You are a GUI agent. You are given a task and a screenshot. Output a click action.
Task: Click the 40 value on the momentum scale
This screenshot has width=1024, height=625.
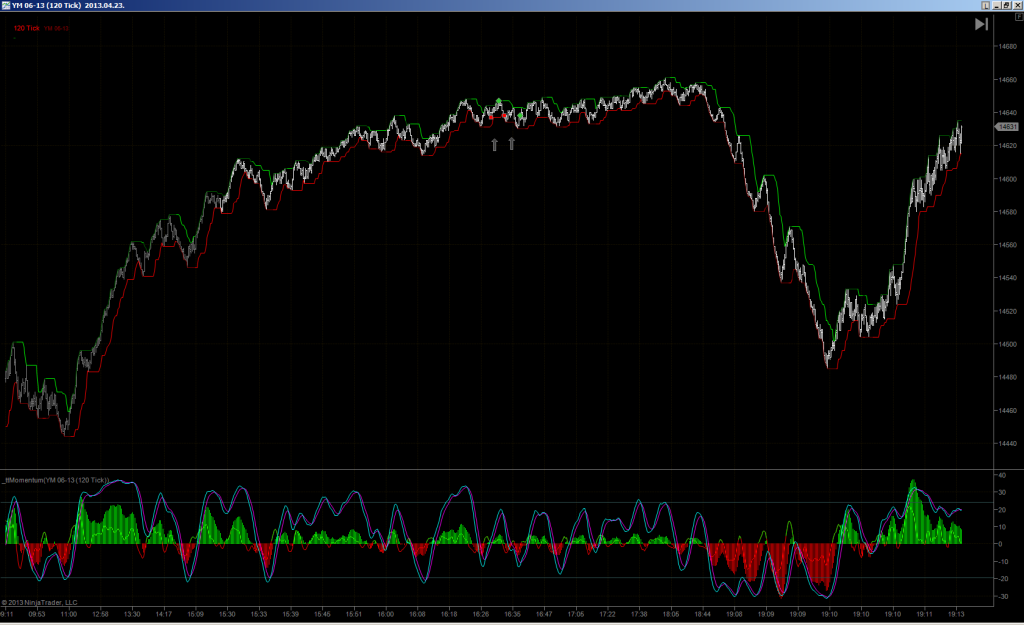point(1002,475)
